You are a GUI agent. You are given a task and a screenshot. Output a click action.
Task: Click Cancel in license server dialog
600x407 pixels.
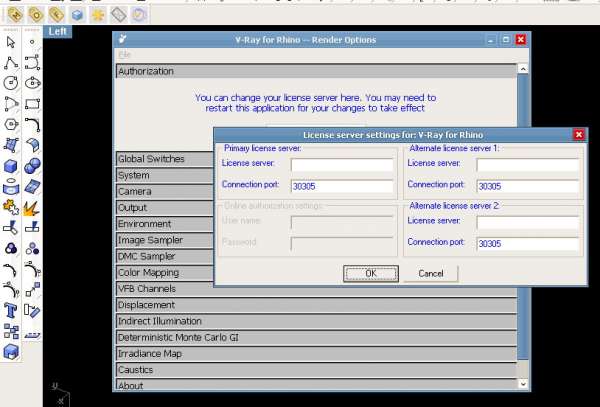click(431, 273)
